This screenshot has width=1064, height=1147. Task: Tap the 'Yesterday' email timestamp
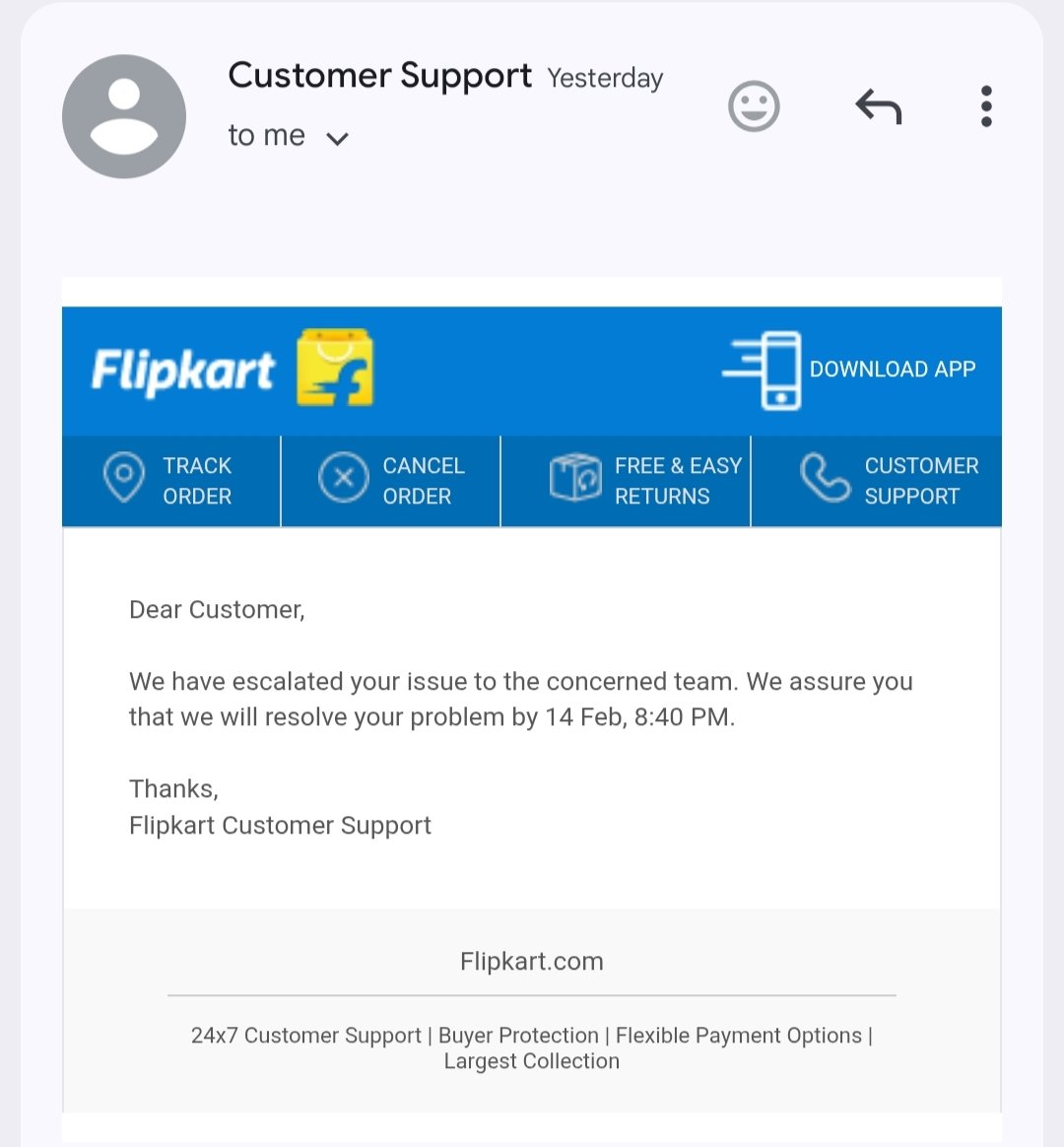(x=605, y=79)
